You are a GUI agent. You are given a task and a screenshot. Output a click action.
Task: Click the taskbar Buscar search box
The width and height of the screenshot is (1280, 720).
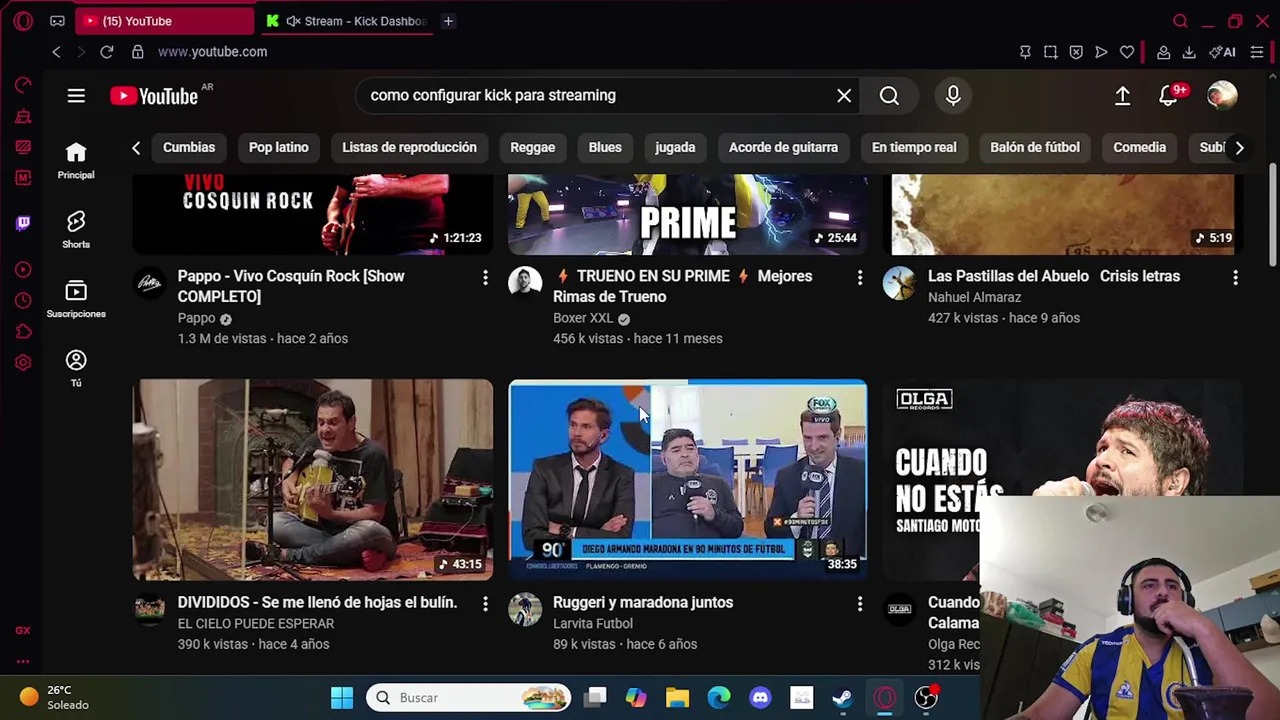[x=468, y=698]
